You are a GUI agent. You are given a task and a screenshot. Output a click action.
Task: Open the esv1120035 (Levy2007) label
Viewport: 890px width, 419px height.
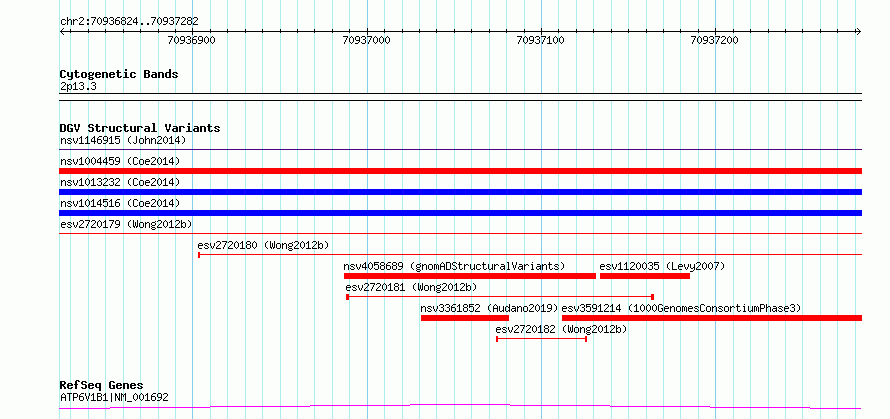tap(662, 266)
